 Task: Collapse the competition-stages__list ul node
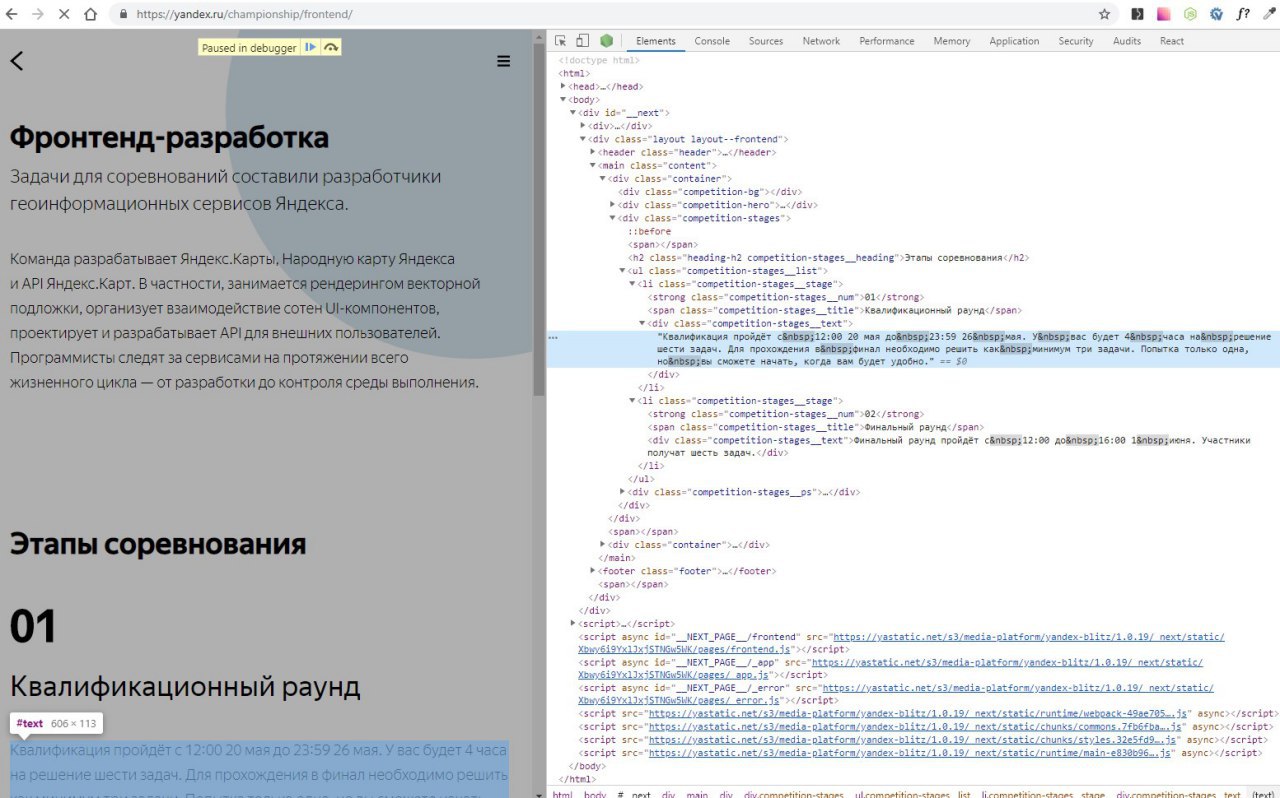coord(622,271)
